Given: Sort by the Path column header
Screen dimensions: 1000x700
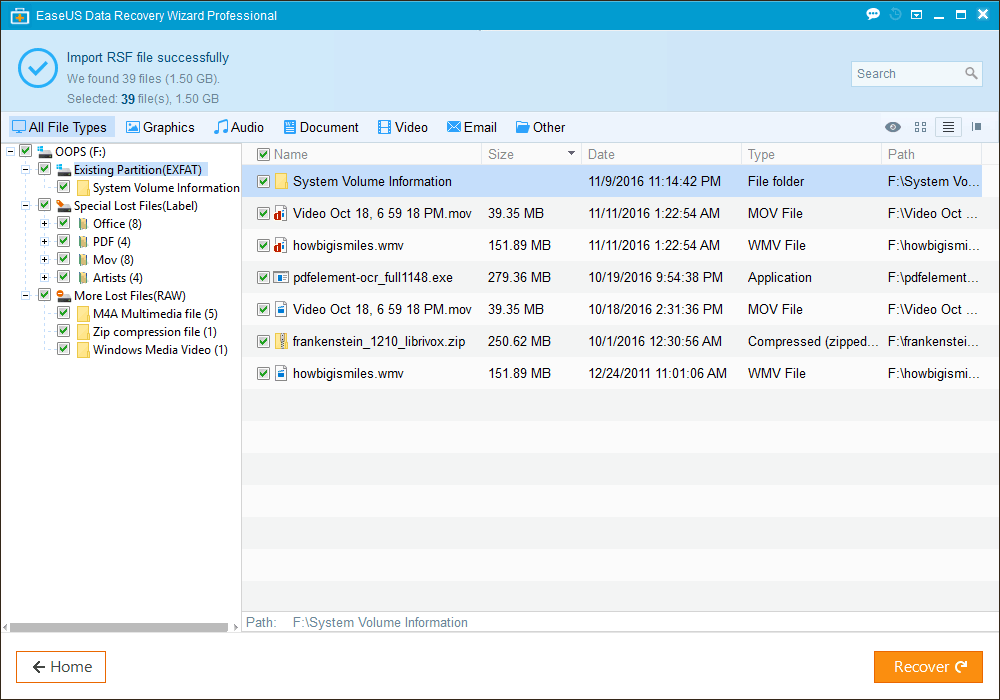Looking at the screenshot, I should click(x=901, y=154).
